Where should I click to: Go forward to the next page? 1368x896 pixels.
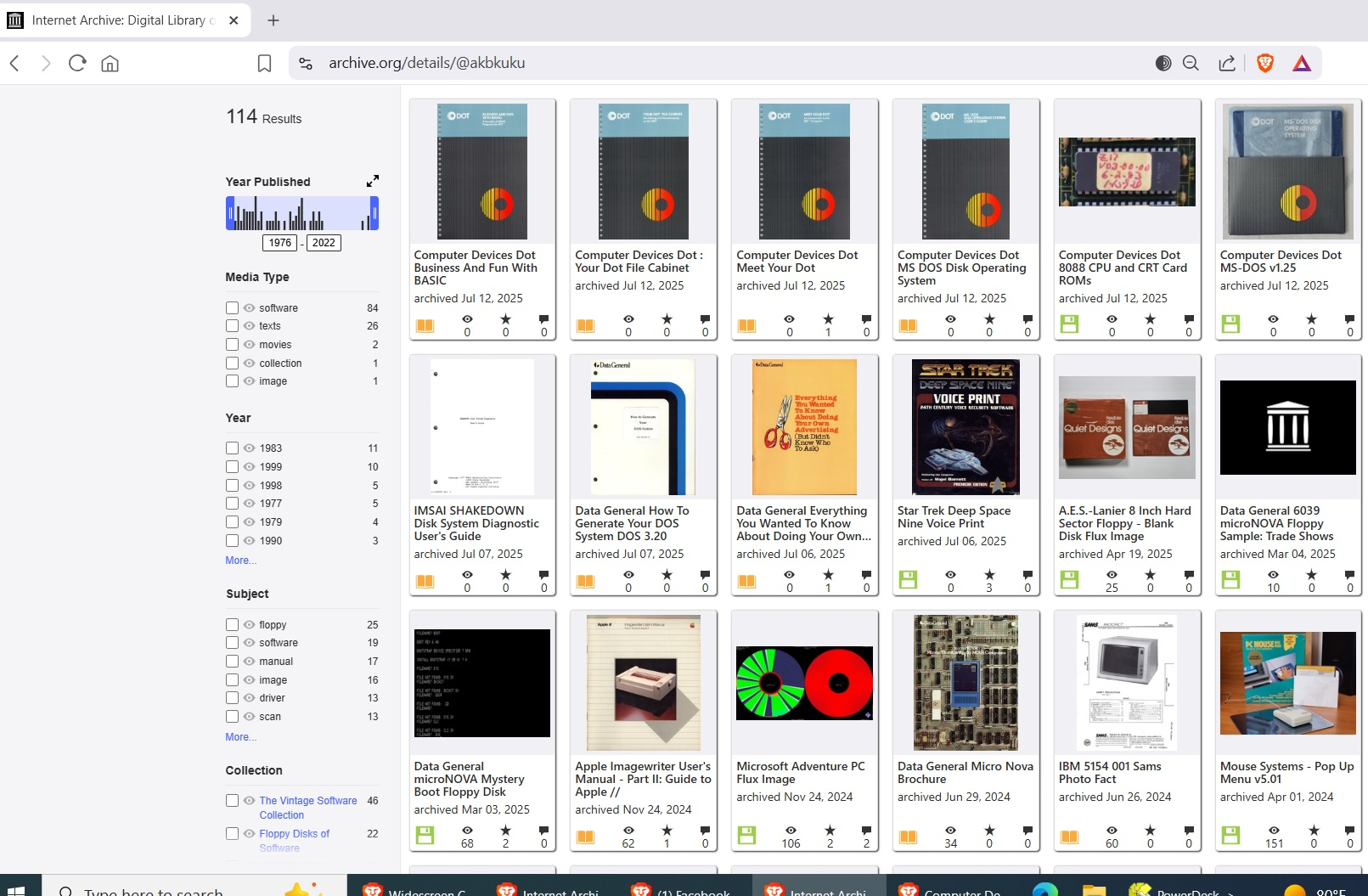pos(46,63)
